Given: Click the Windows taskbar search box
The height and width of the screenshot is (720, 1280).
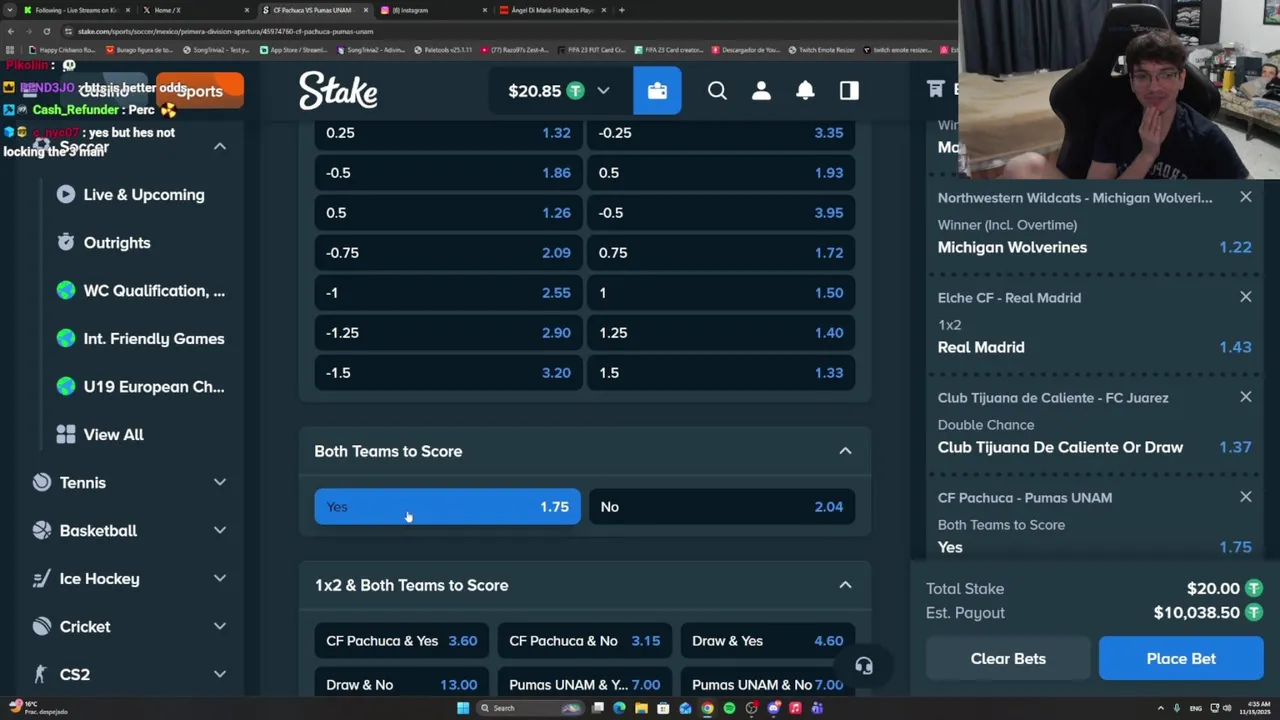Looking at the screenshot, I should (530, 708).
